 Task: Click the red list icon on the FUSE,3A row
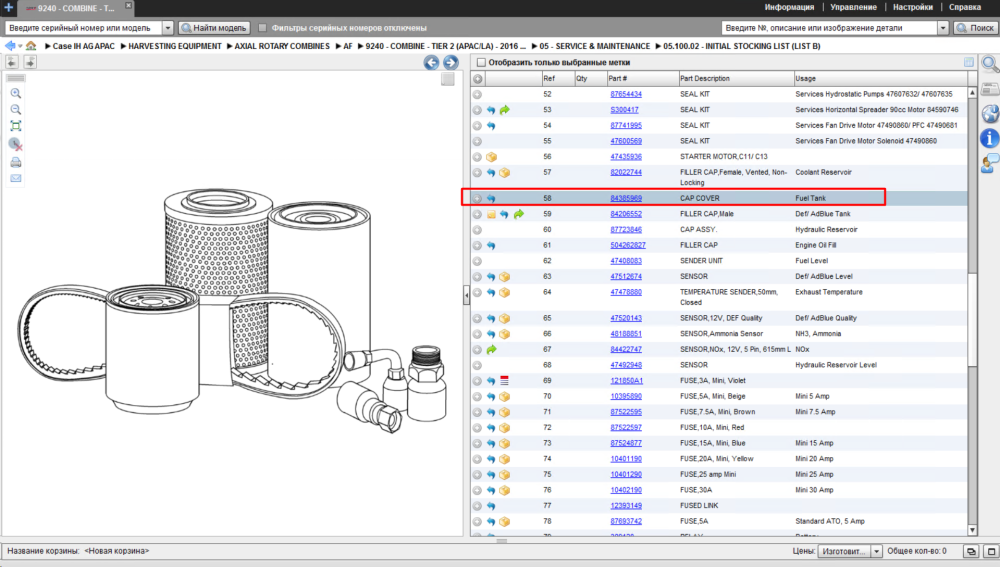(504, 381)
